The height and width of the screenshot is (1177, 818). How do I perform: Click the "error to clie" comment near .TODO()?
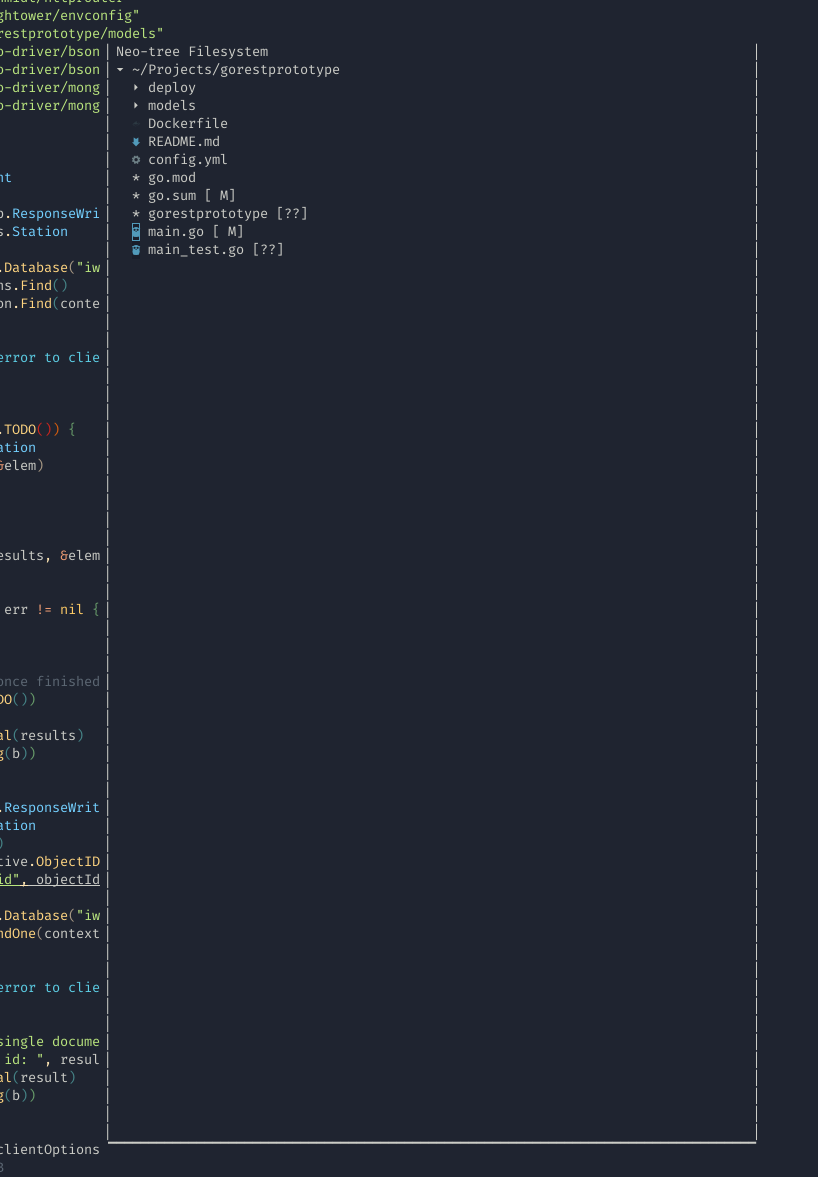point(50,358)
